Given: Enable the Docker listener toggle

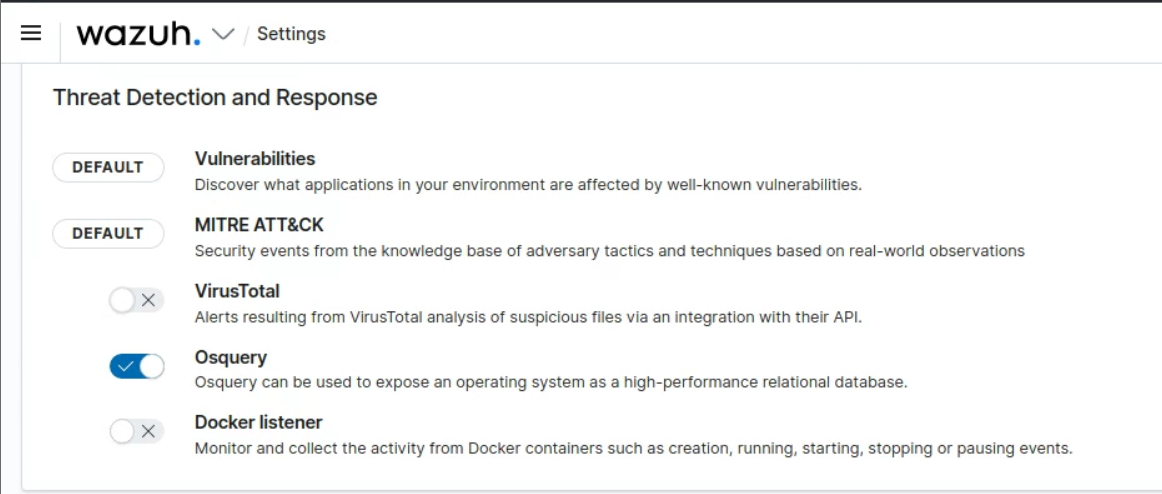Looking at the screenshot, I should pos(137,432).
